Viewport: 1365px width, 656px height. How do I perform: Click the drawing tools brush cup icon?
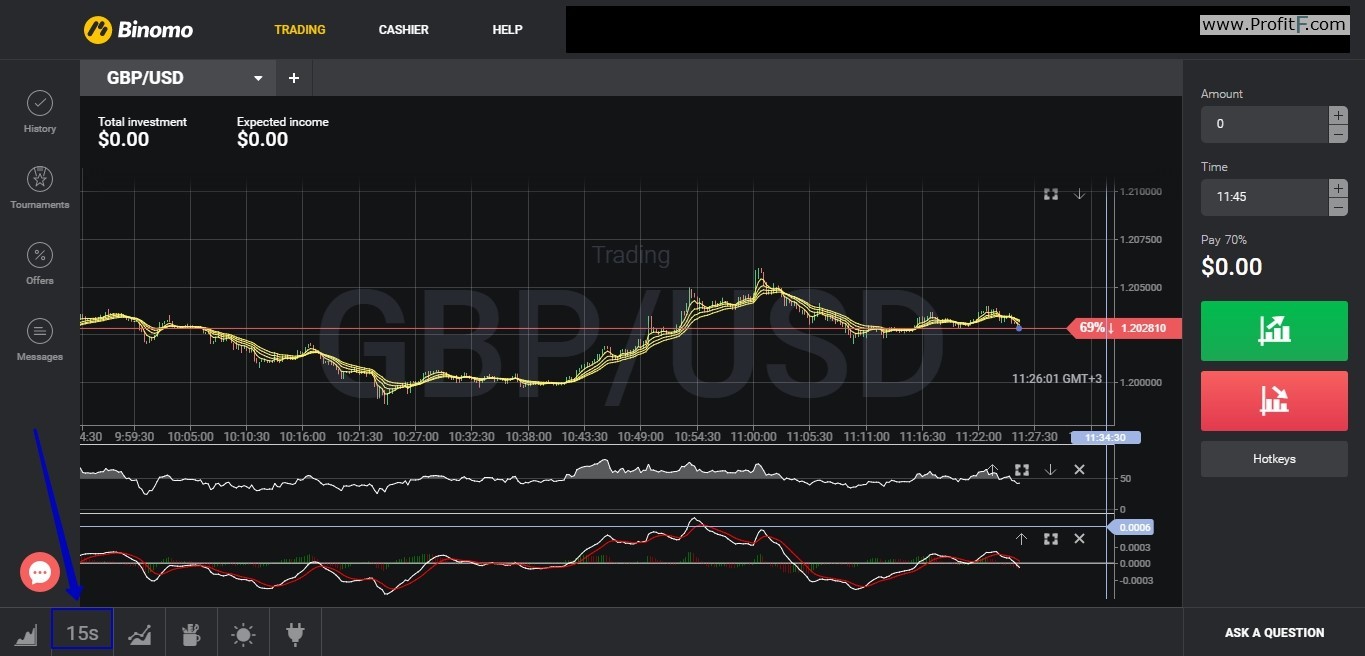click(191, 633)
